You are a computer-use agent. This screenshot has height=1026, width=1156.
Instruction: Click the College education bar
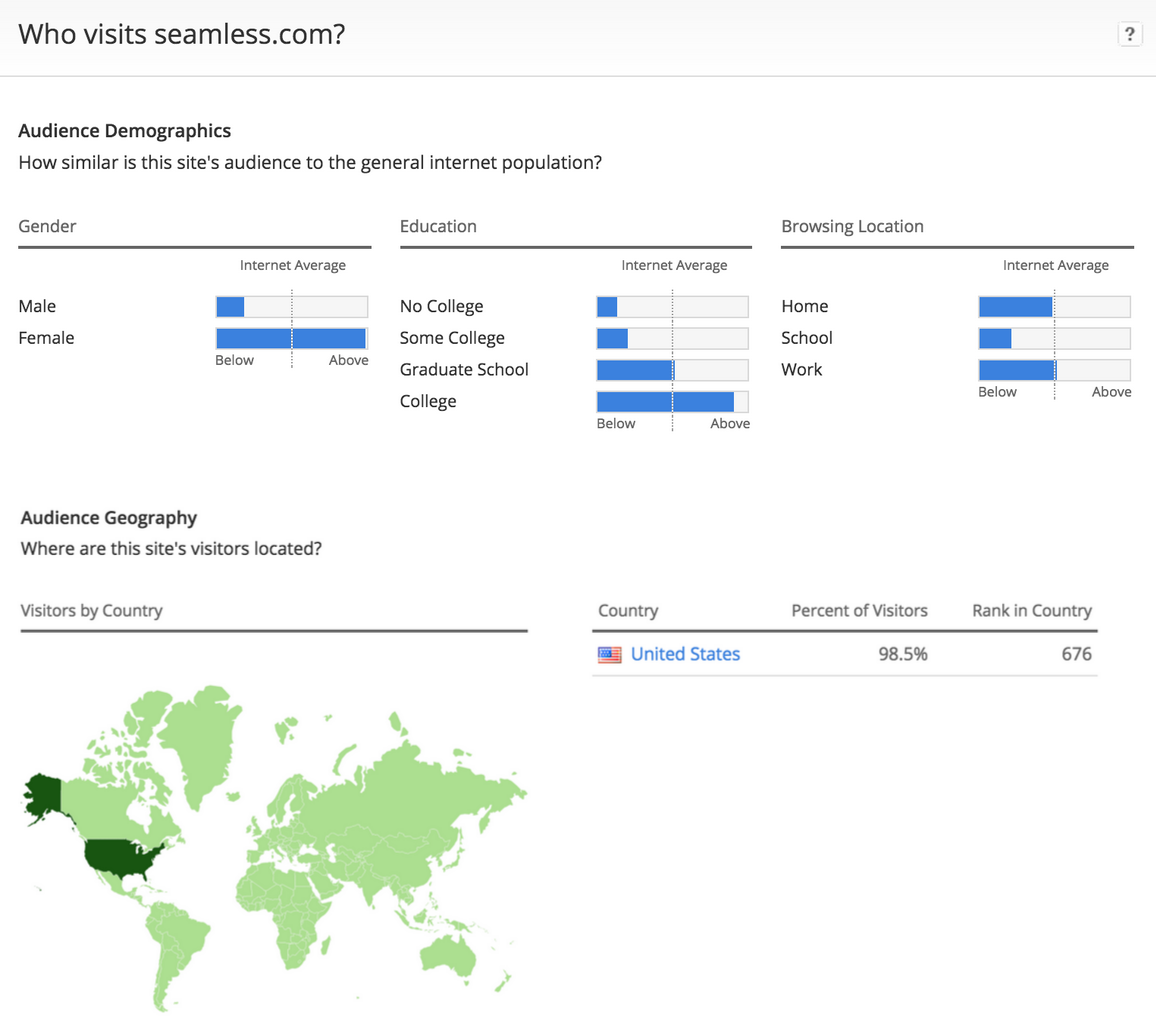pos(672,402)
